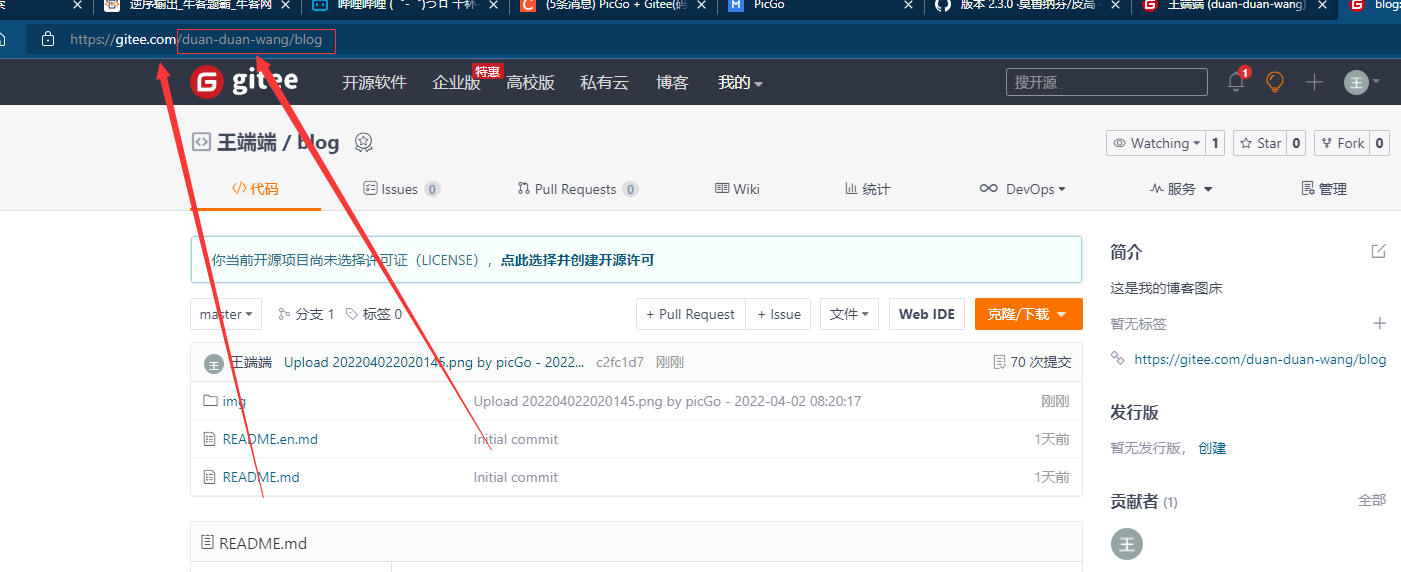Expand the DevOps tab dropdown

(1022, 189)
